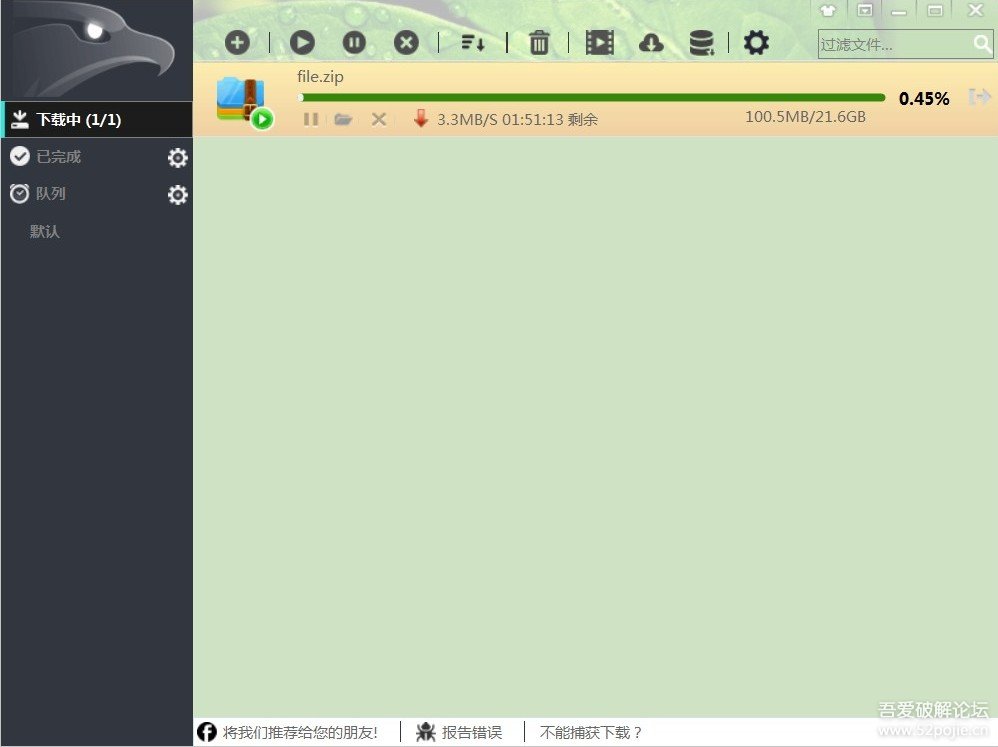Click the toolbar cancel download X icon
Screen dimensions: 998x747
coord(406,42)
